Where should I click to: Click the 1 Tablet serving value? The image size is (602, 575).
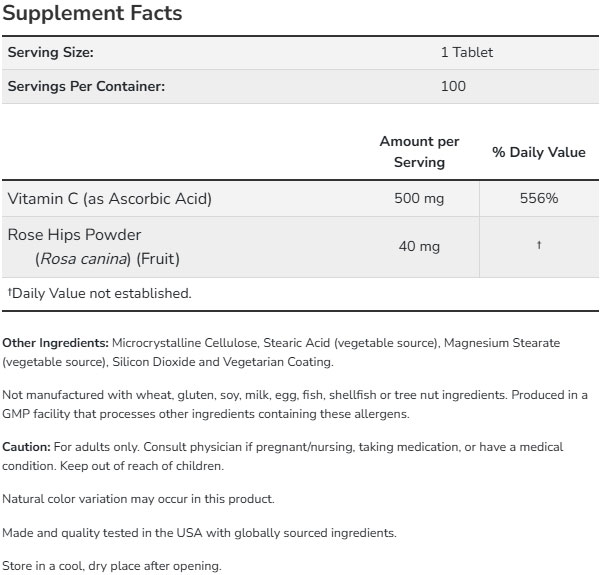pos(466,53)
